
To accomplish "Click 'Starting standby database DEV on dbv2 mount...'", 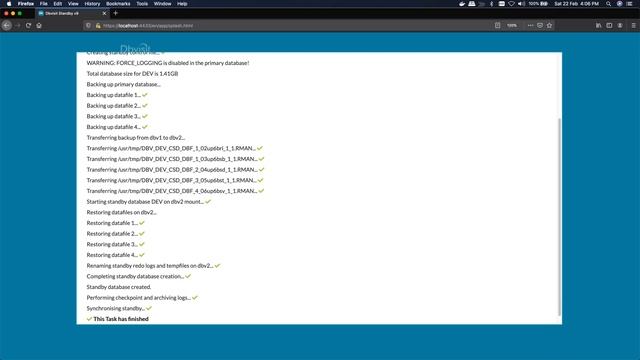I will pyautogui.click(x=149, y=202).
